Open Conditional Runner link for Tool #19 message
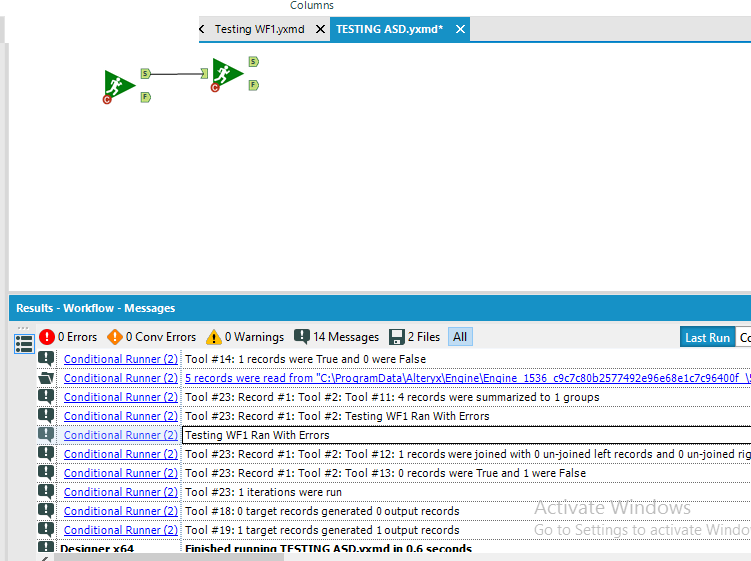 coord(121,530)
